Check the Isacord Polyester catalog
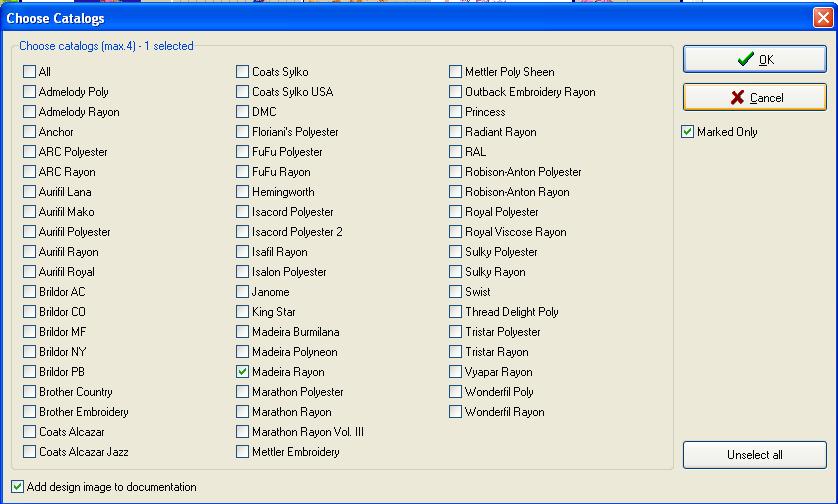 242,212
